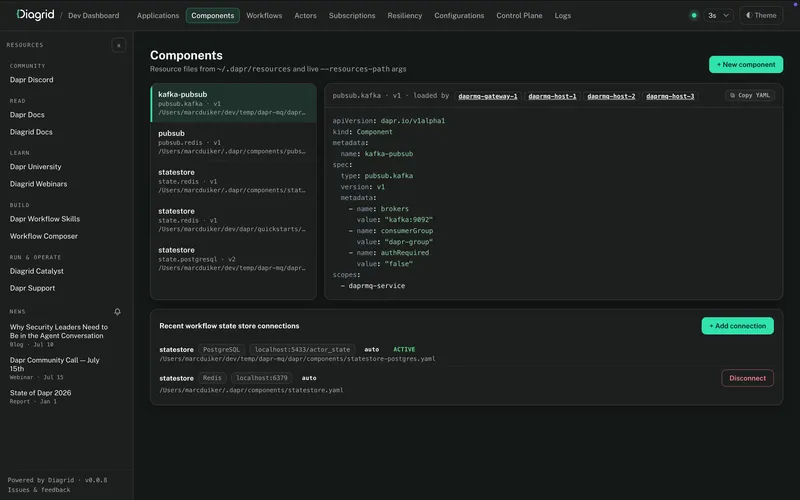800x500 pixels.
Task: Click the localhost:6379 tag
Action: [x=261, y=378]
